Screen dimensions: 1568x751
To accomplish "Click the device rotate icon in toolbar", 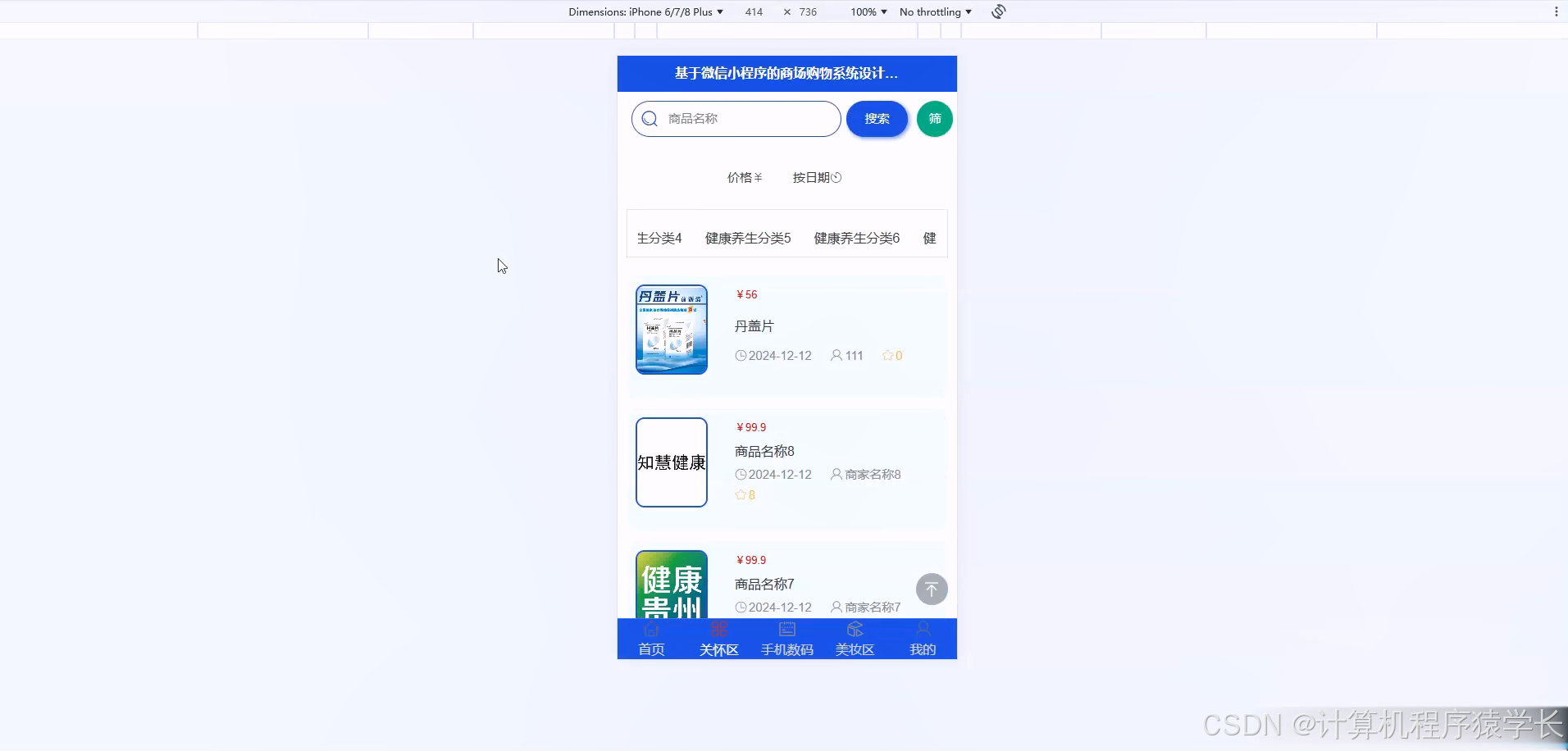I will (x=997, y=11).
